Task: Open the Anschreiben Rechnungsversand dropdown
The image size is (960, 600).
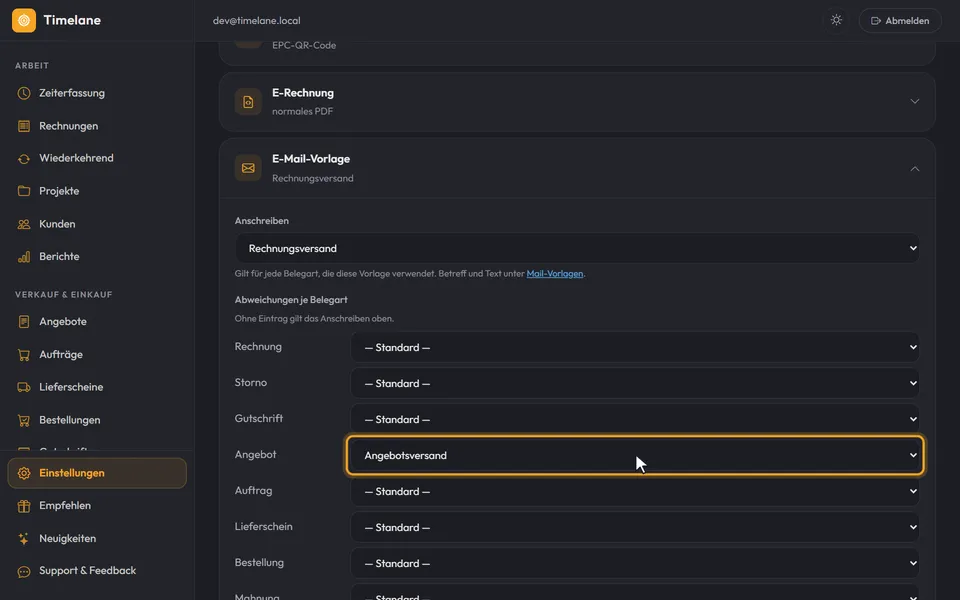Action: 577,249
